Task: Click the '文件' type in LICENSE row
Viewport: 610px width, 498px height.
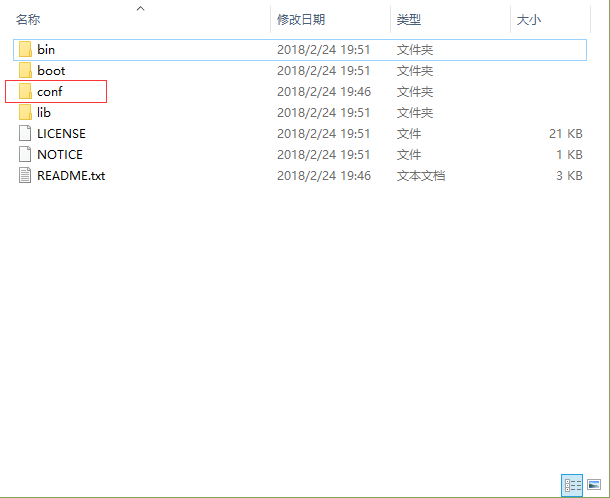Action: click(409, 133)
